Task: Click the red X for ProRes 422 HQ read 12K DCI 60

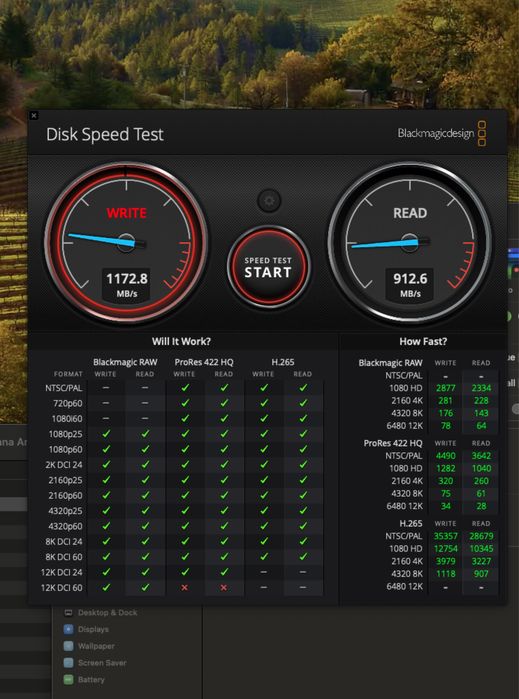Action: [224, 588]
